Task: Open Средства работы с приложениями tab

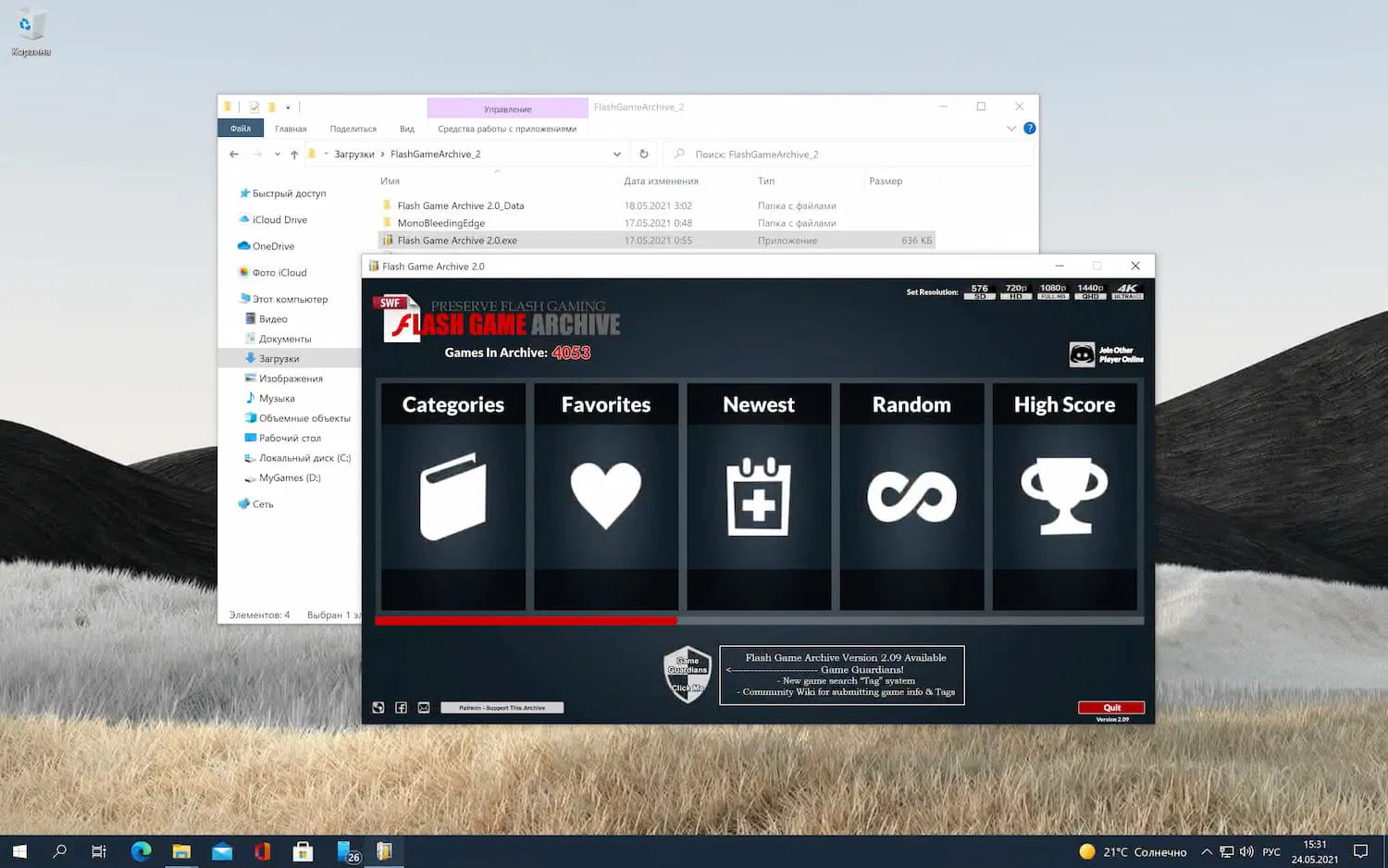Action: 507,129
